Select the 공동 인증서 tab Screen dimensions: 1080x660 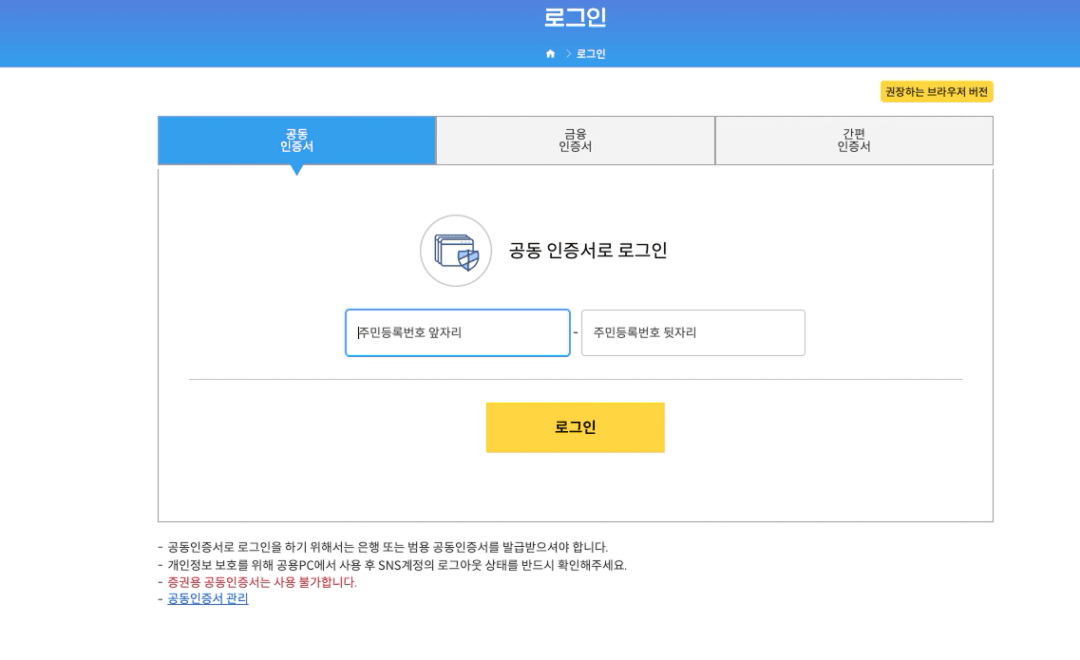(x=297, y=141)
